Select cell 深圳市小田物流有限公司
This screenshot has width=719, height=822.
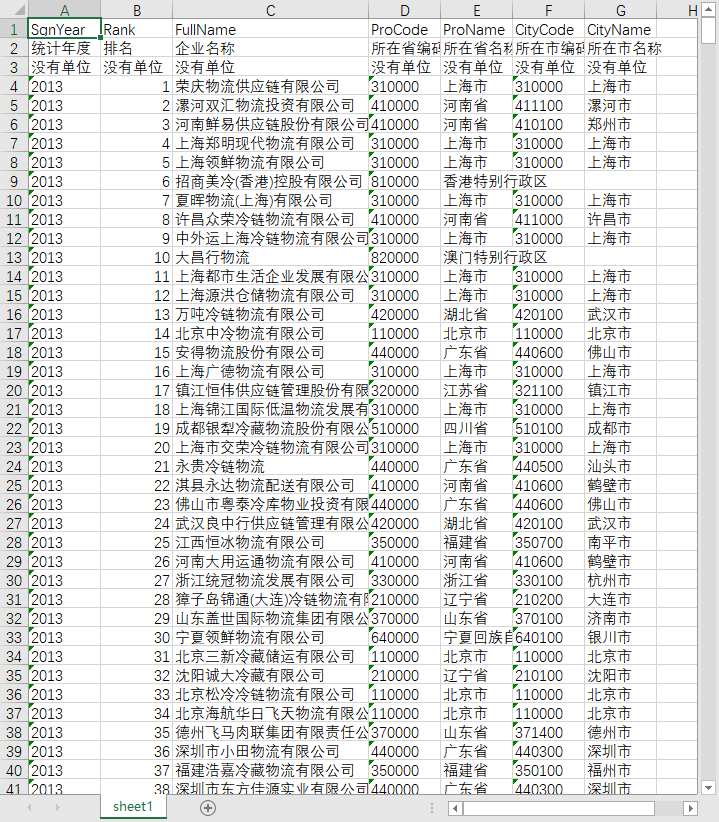pos(270,751)
